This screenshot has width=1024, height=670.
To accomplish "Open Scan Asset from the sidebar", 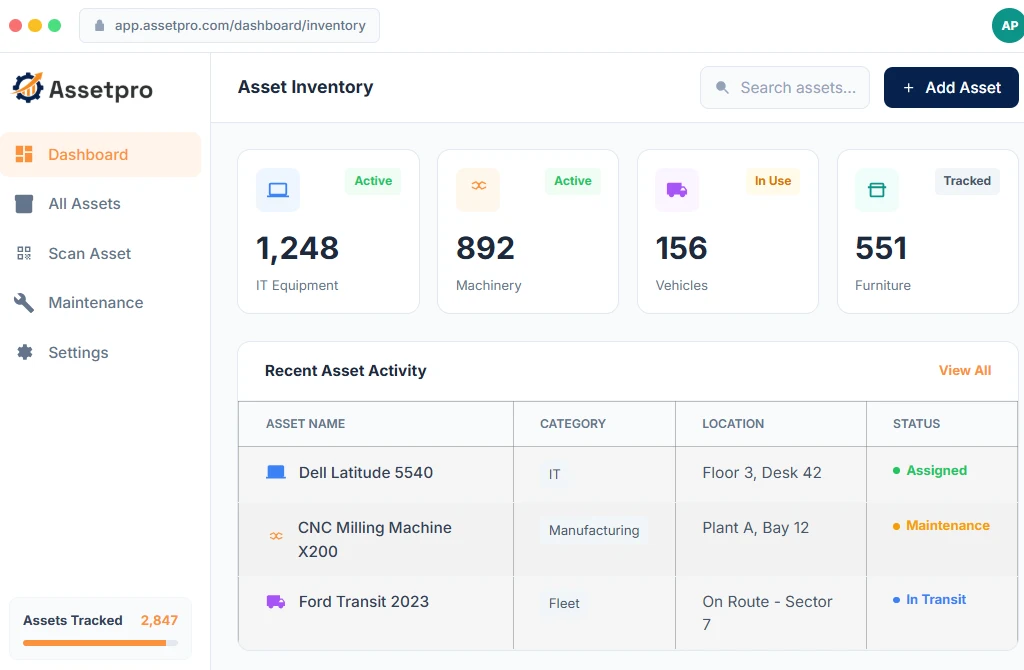I will click(89, 254).
